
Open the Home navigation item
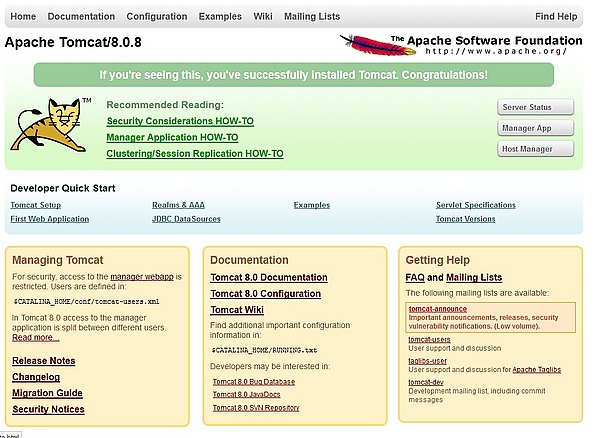tap(23, 16)
